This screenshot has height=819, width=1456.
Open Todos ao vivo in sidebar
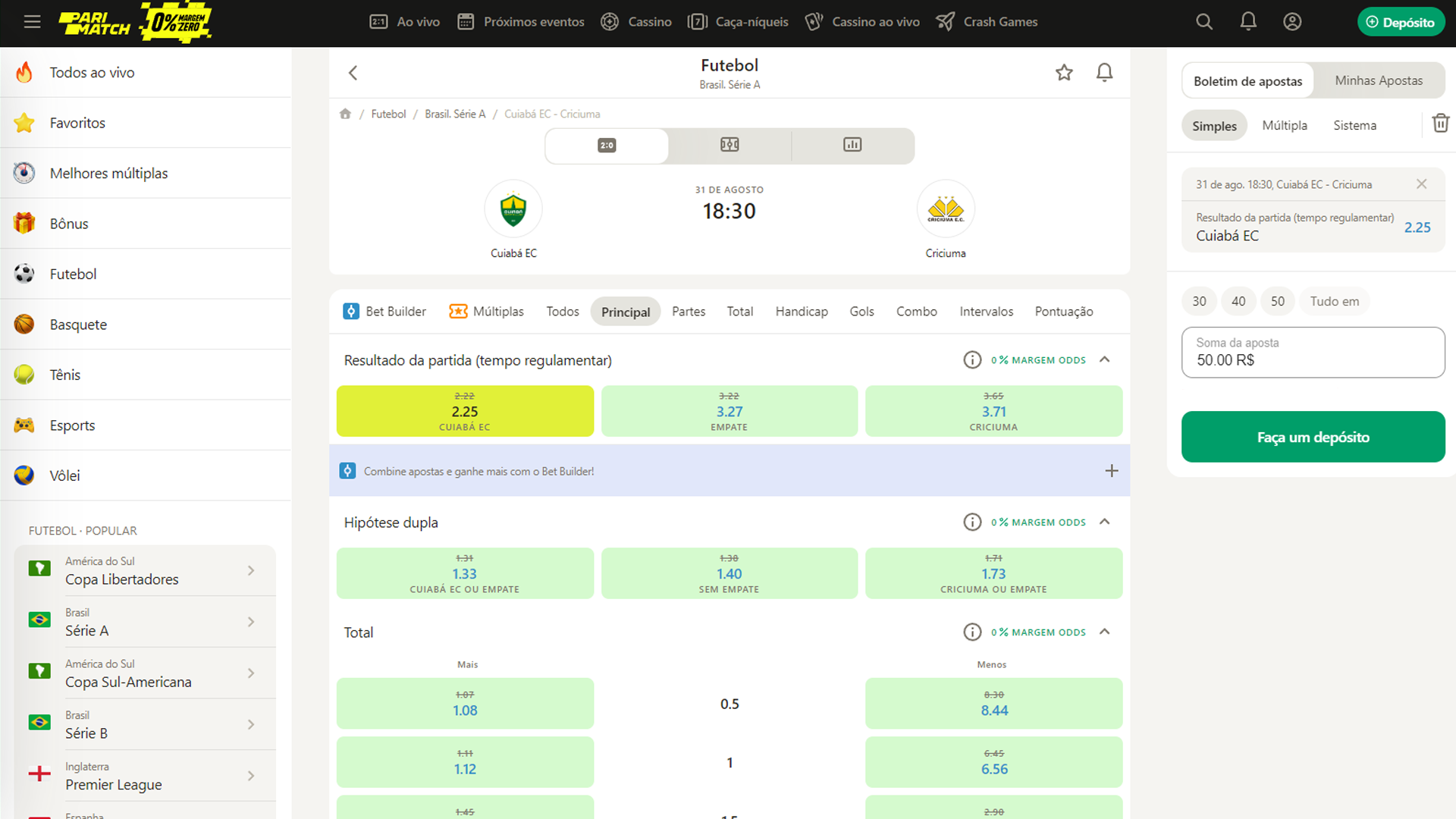coord(146,73)
